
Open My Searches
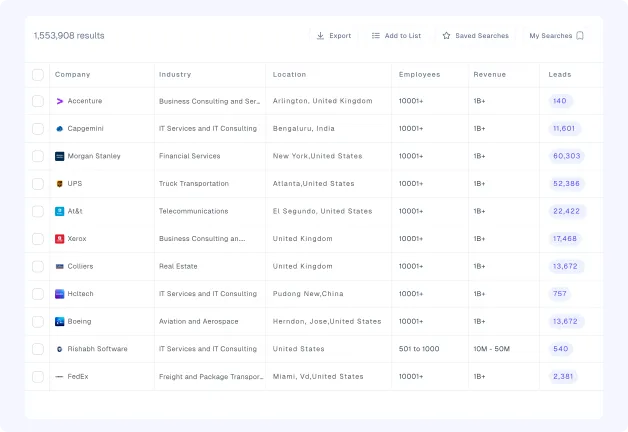[x=556, y=36]
